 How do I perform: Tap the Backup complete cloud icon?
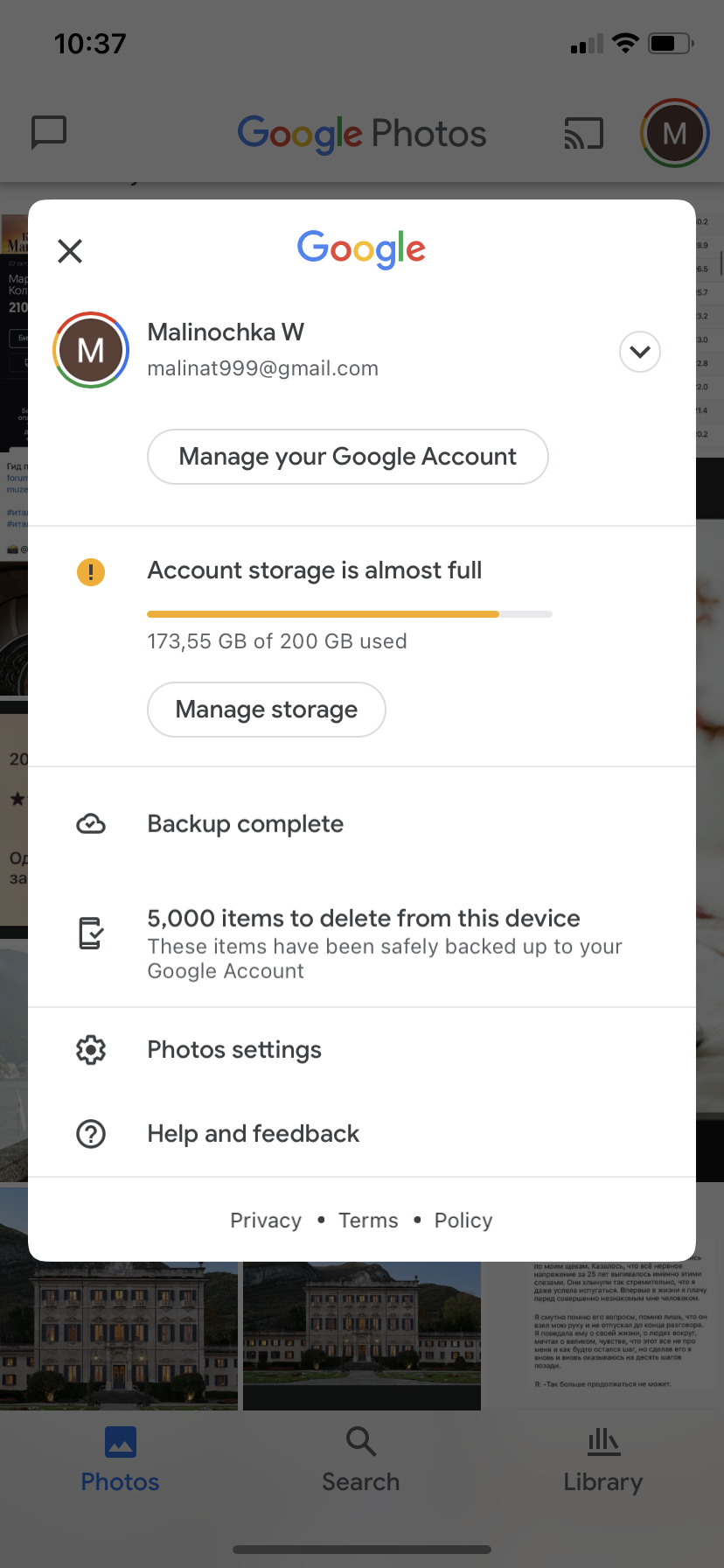click(91, 824)
